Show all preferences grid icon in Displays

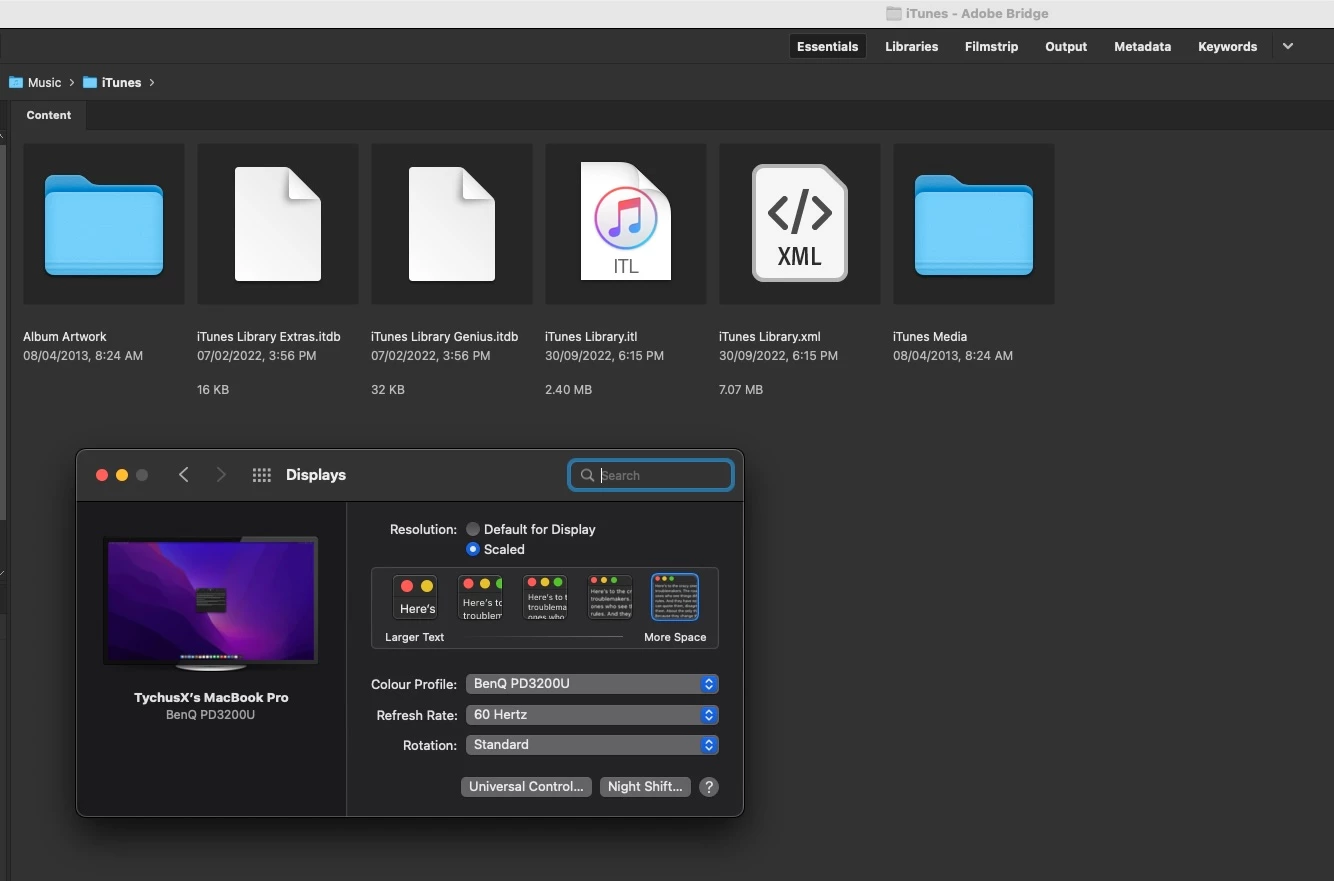click(x=262, y=475)
